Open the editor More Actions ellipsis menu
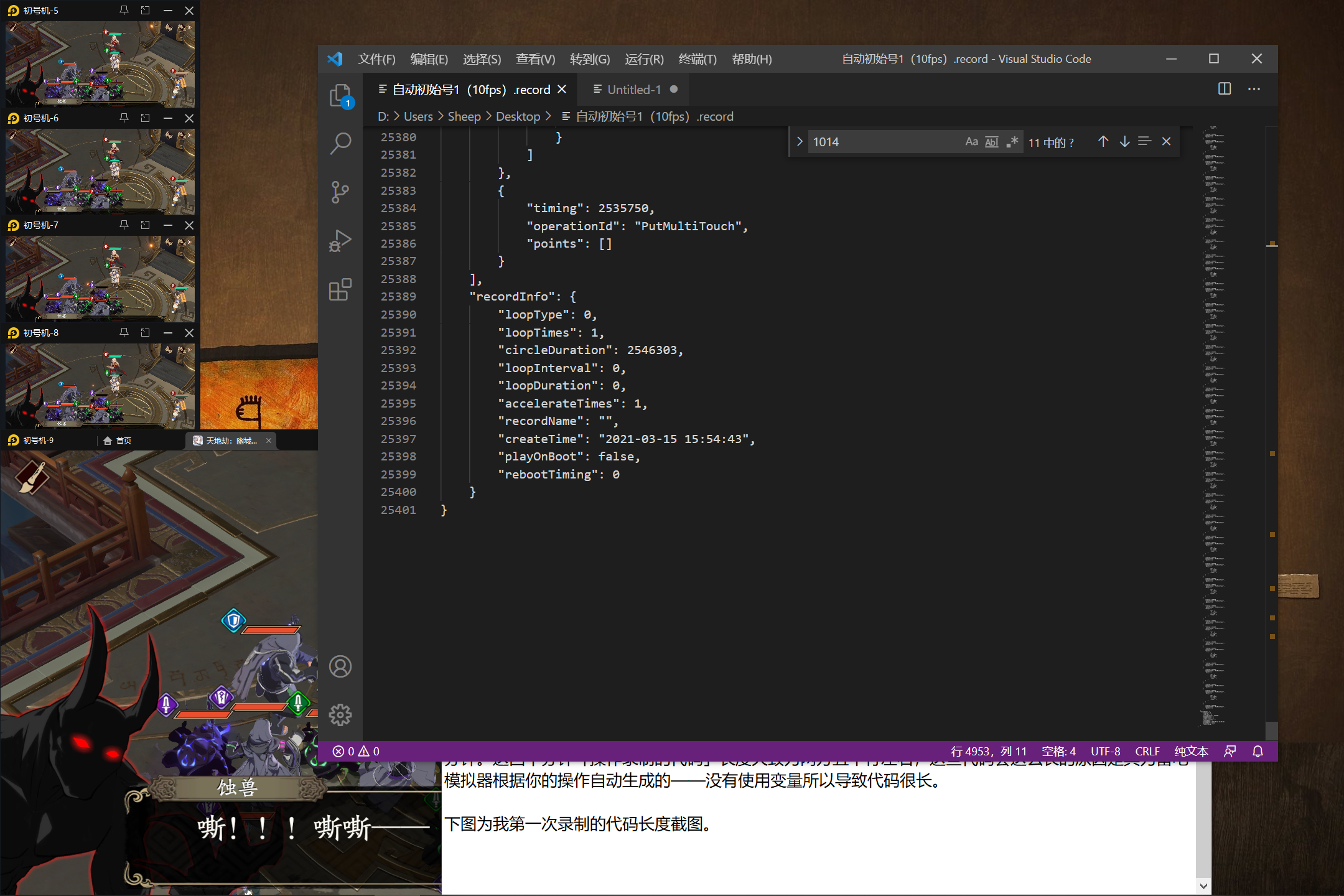 point(1254,89)
